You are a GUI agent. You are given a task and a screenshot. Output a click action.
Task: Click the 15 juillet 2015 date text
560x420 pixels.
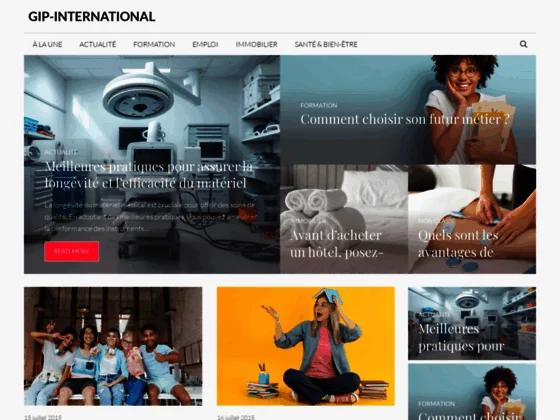43,417
